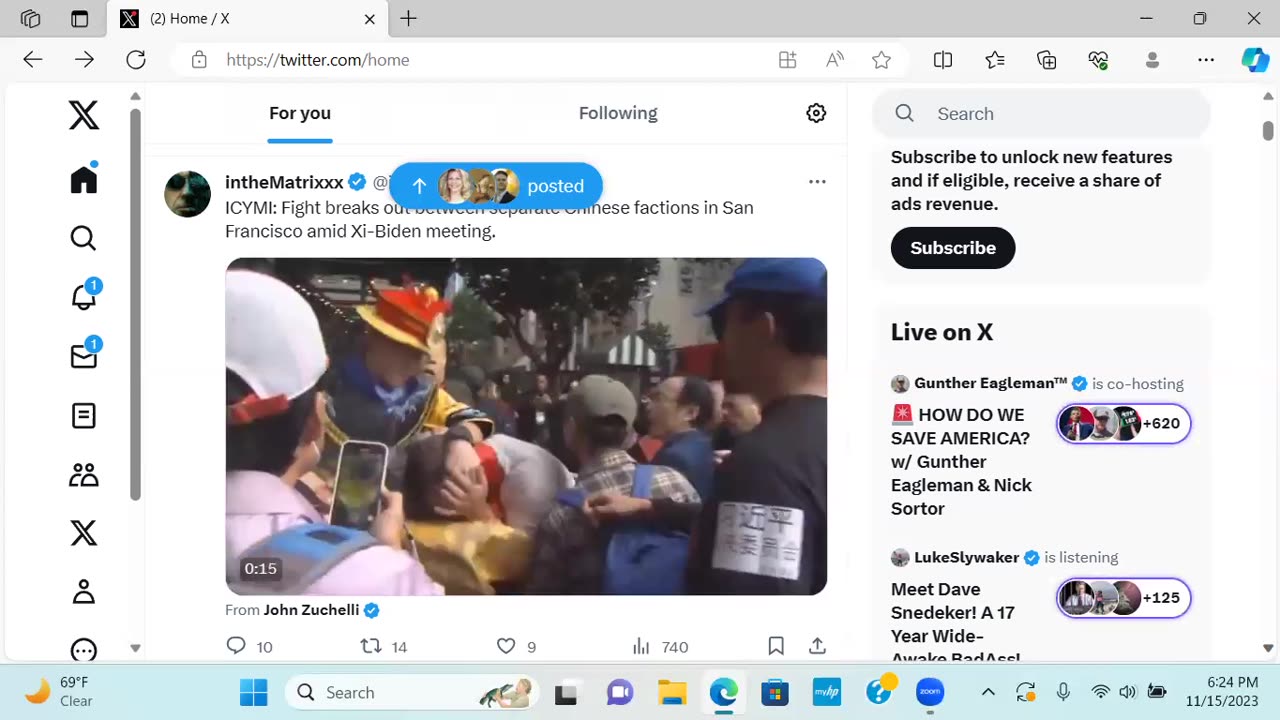
Task: Click the Subscribe button
Action: point(953,248)
